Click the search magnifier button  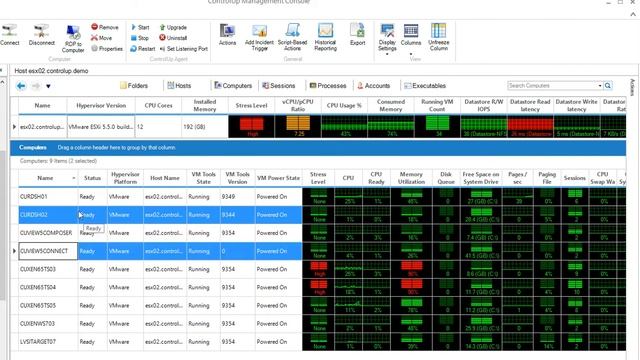(608, 86)
